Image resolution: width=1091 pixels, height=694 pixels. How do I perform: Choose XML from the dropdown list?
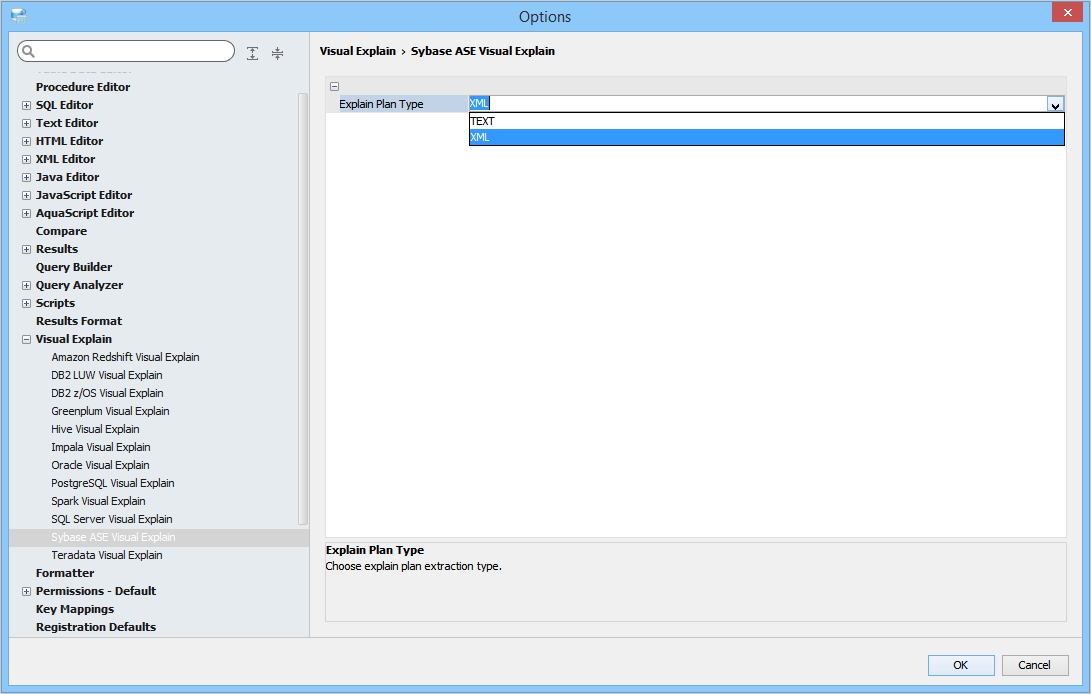pyautogui.click(x=767, y=137)
